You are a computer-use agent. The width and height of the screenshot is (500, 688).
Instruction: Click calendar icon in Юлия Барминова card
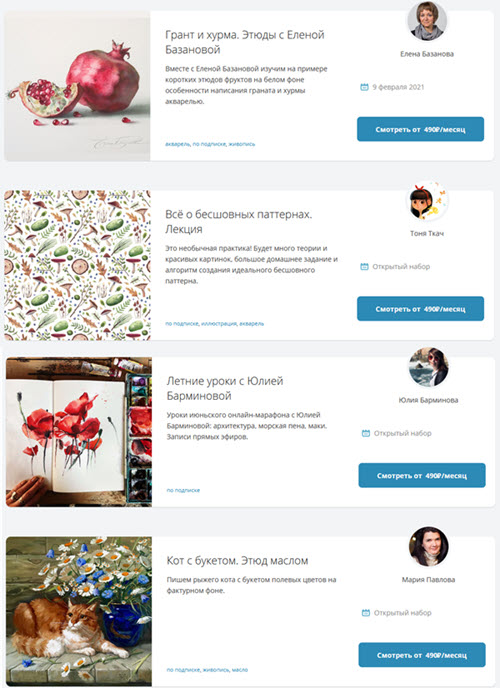365,433
